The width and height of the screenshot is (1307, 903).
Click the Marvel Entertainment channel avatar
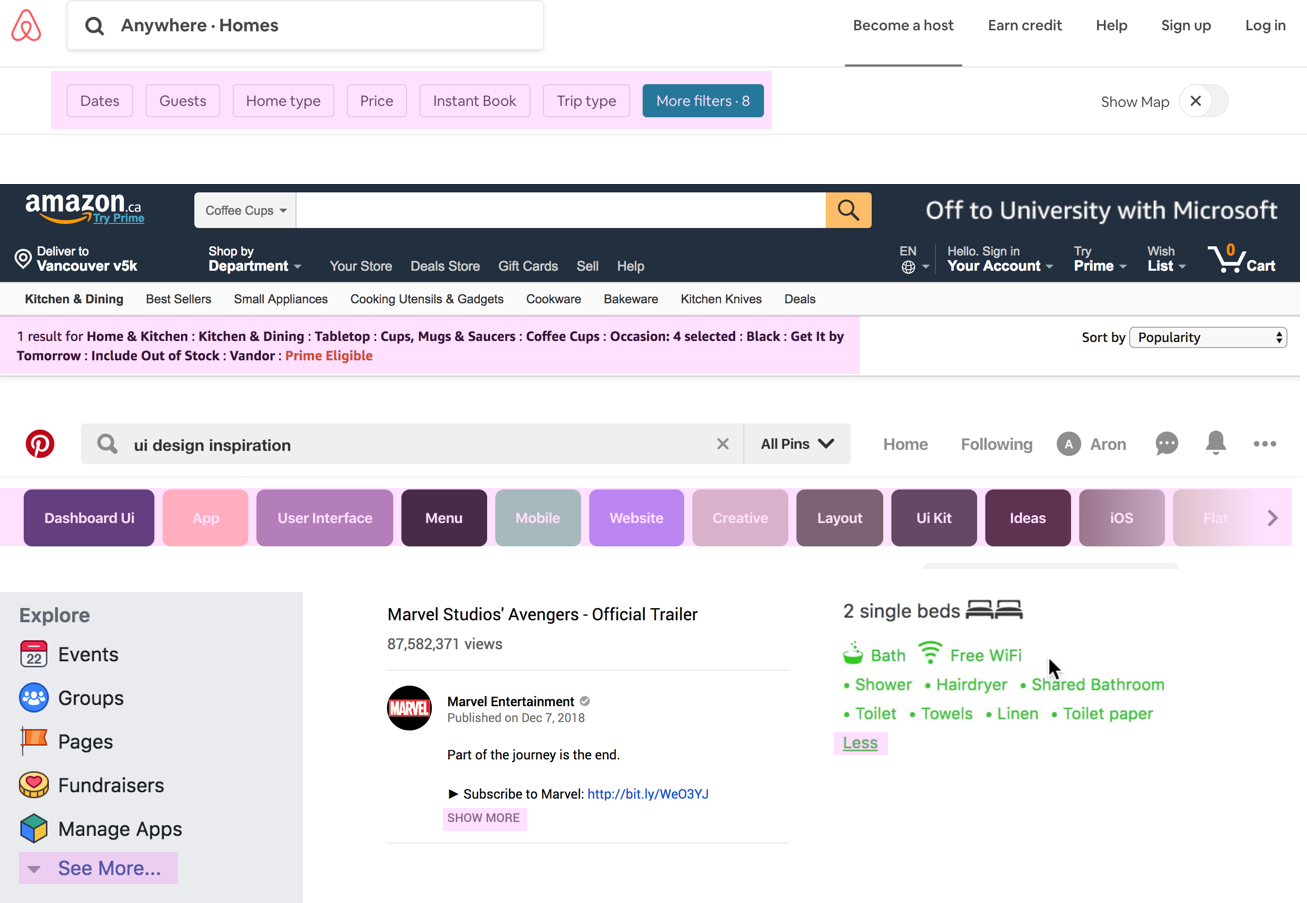[409, 708]
